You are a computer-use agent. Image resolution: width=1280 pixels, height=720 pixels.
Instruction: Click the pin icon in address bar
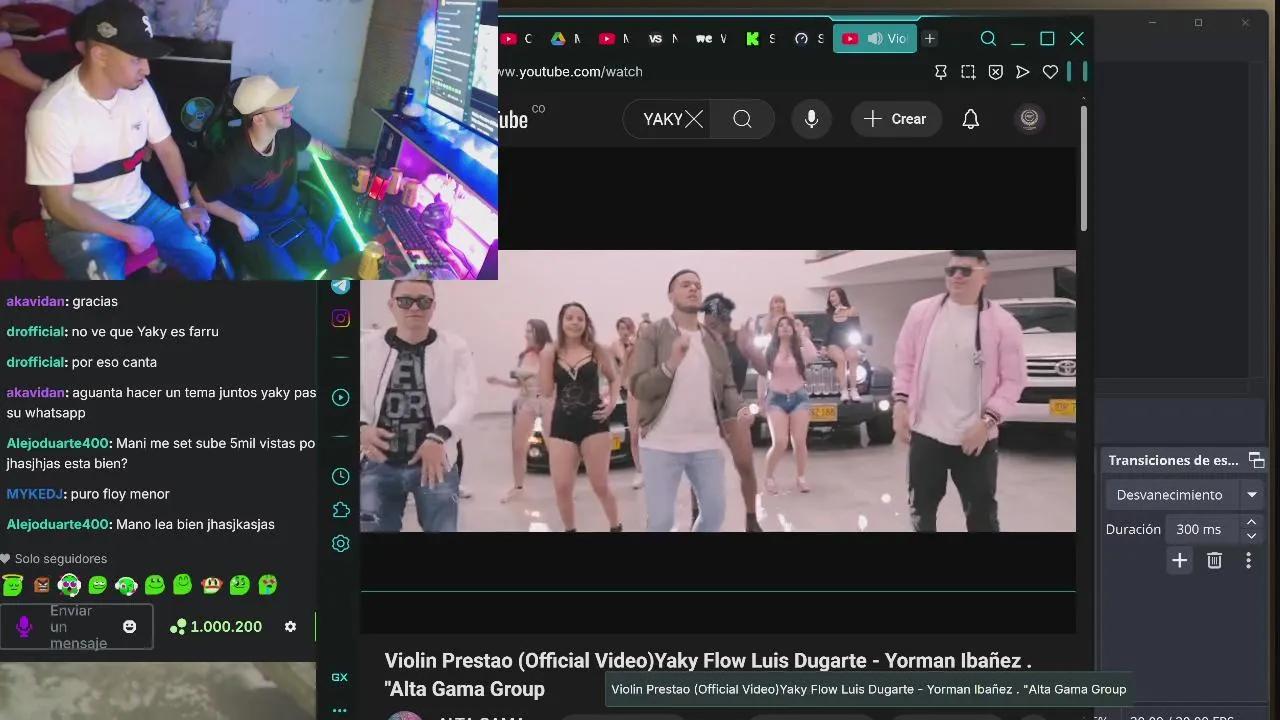pyautogui.click(x=941, y=72)
